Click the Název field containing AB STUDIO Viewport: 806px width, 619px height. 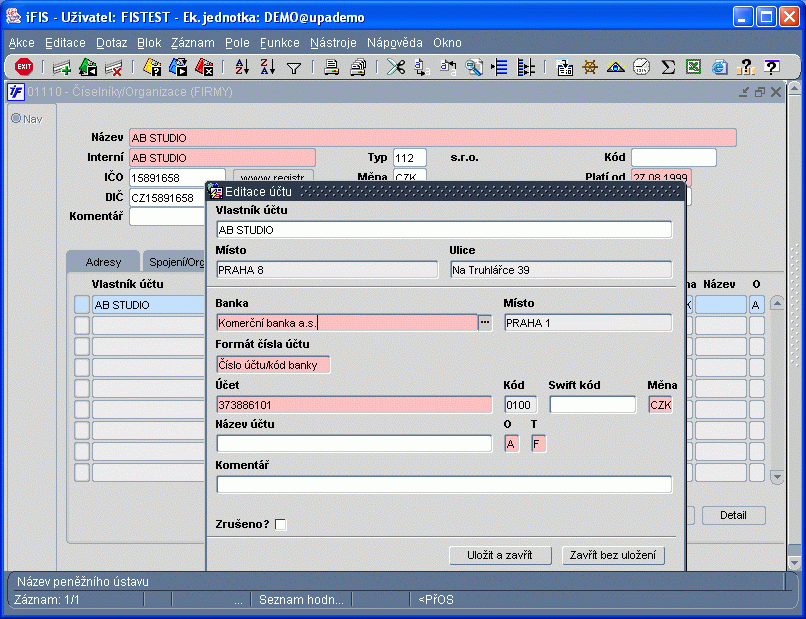tap(433, 138)
